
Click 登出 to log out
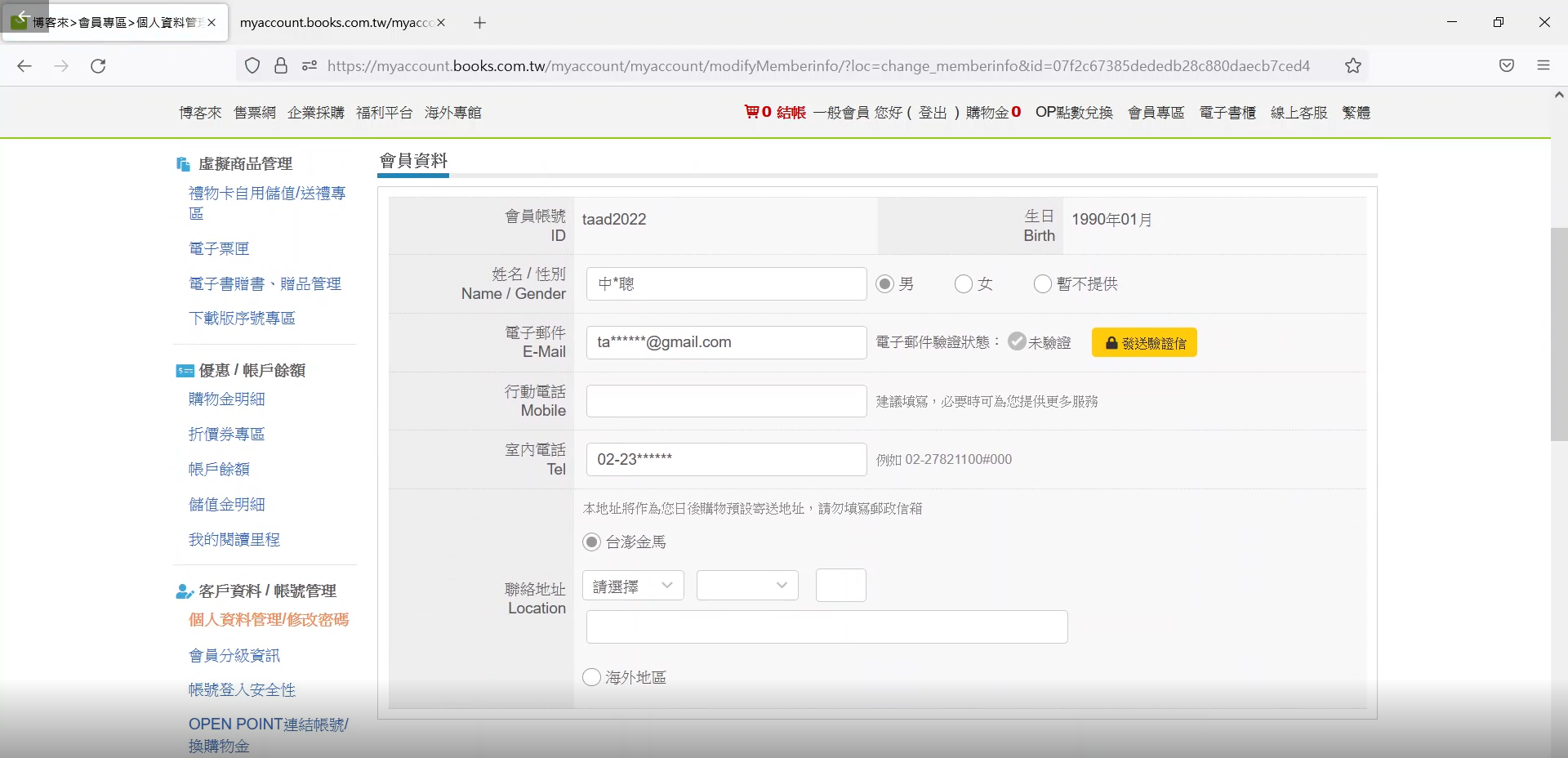coord(933,113)
